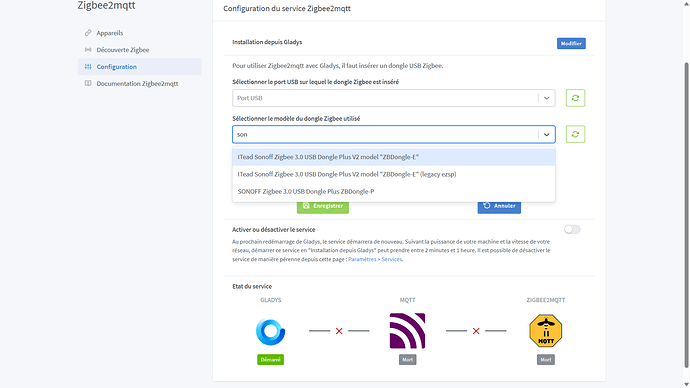Expand the Port USB chevron arrow
This screenshot has width=690, height=388.
point(547,98)
